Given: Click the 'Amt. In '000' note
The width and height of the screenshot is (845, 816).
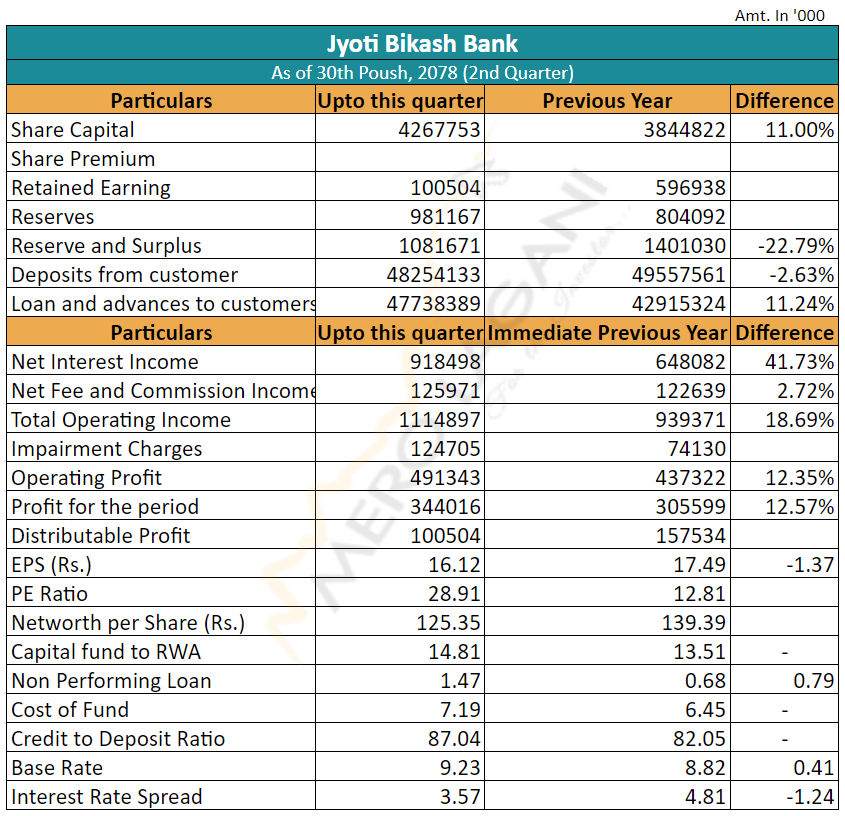Looking at the screenshot, I should [x=779, y=16].
